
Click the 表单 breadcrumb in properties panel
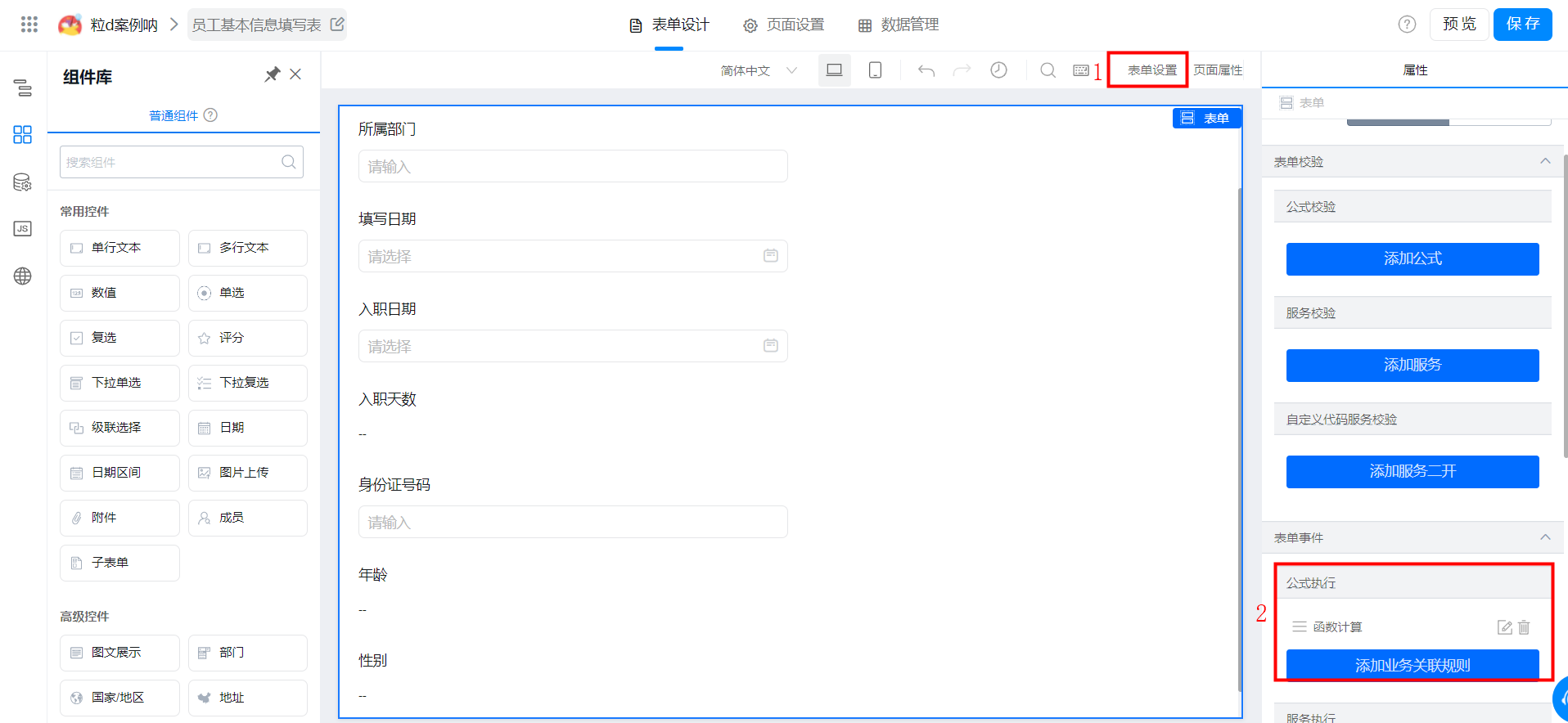click(x=1302, y=103)
